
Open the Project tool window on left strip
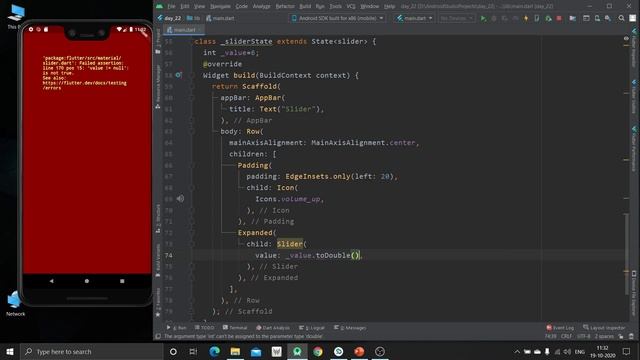pyautogui.click(x=158, y=41)
